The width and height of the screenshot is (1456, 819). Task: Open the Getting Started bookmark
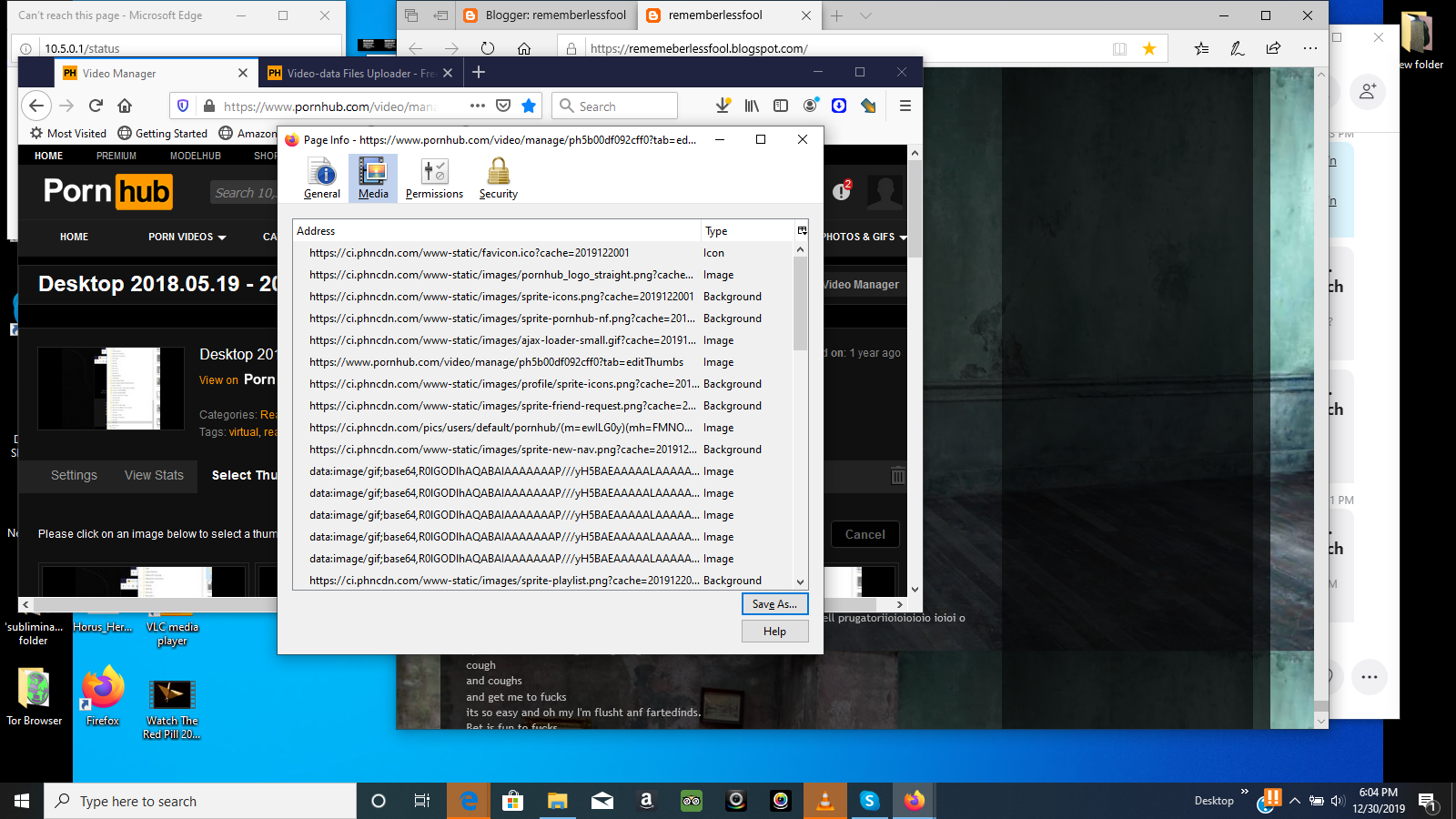click(163, 133)
